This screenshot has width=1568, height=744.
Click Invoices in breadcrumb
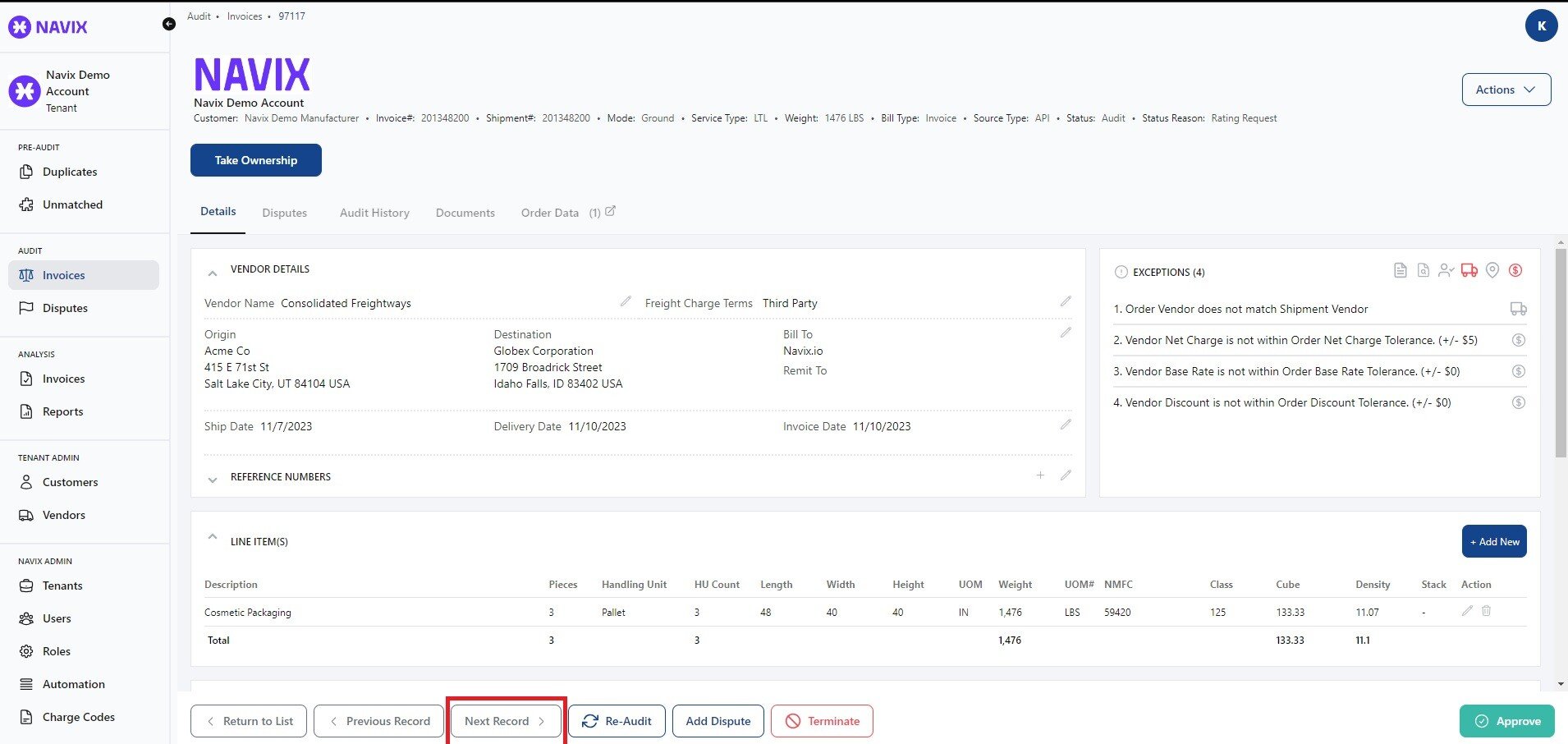[245, 16]
